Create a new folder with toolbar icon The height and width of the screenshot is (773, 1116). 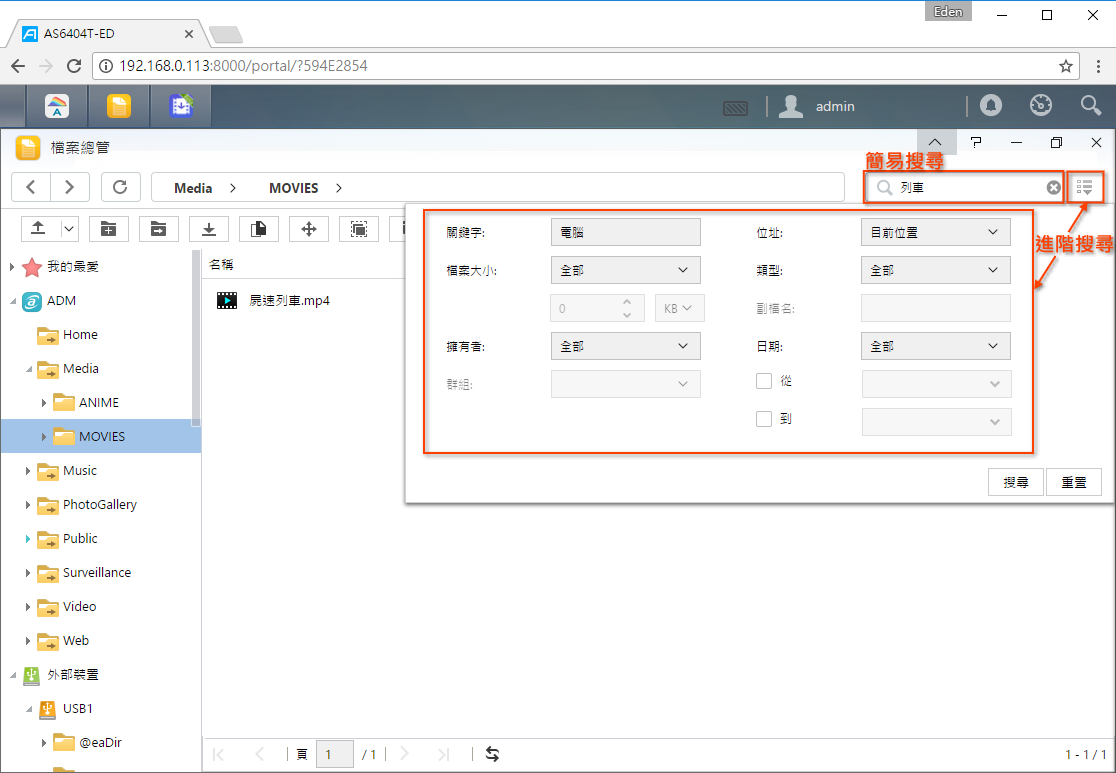(x=109, y=228)
